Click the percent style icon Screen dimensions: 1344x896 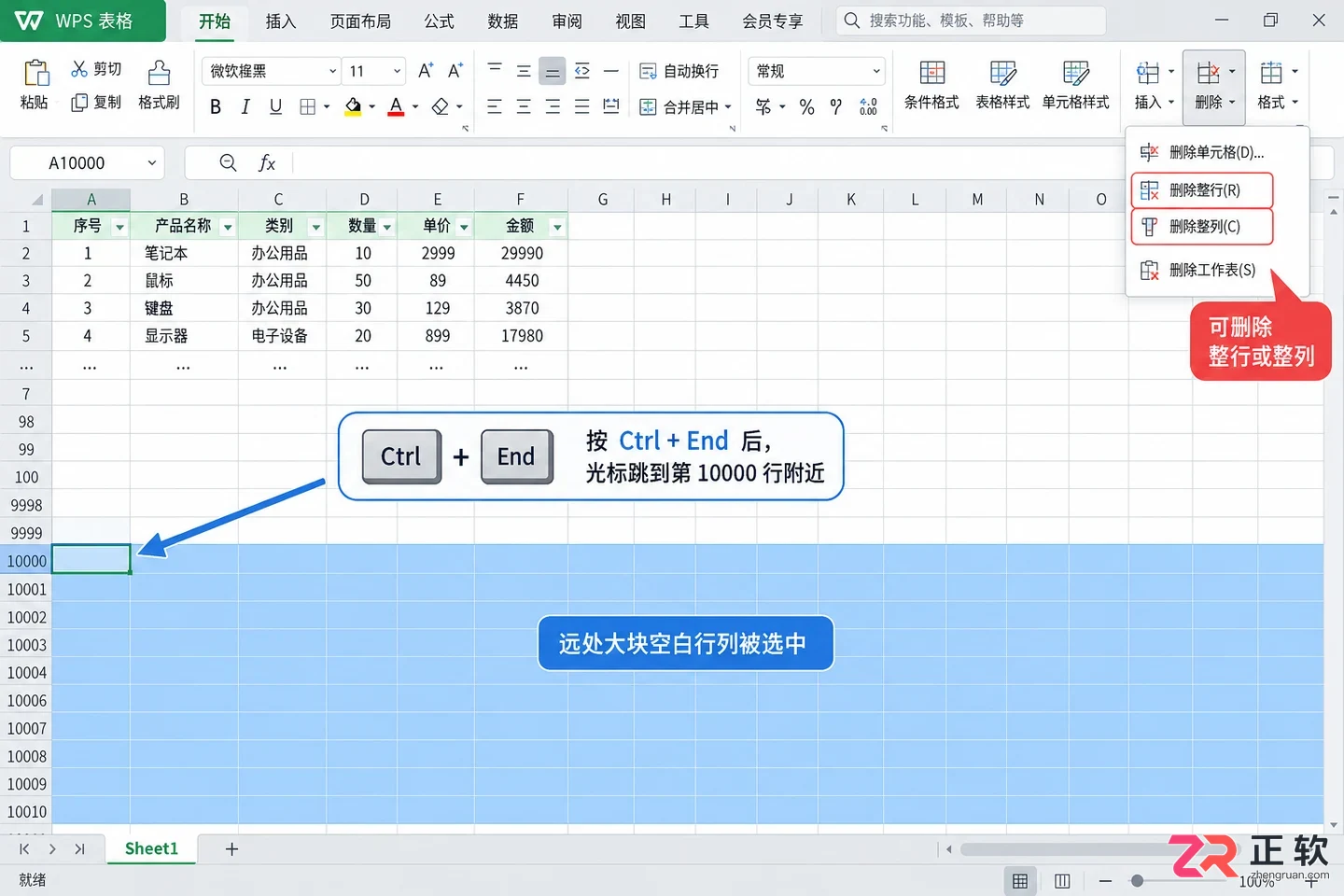tap(807, 107)
